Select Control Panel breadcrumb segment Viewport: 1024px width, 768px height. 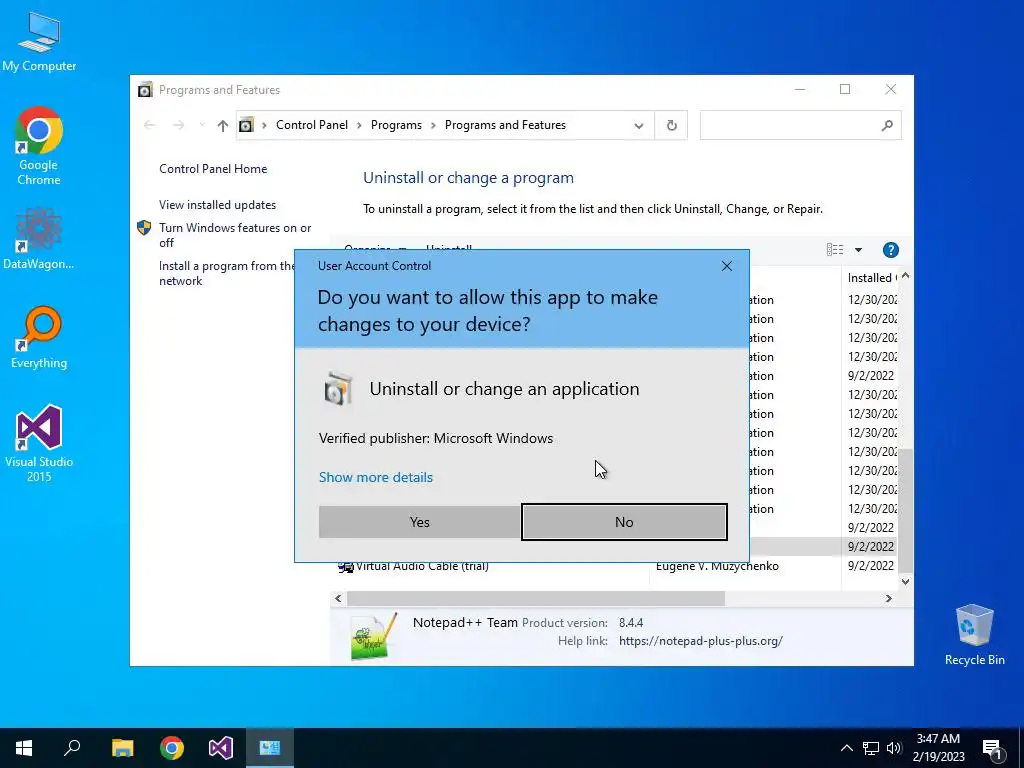(312, 125)
